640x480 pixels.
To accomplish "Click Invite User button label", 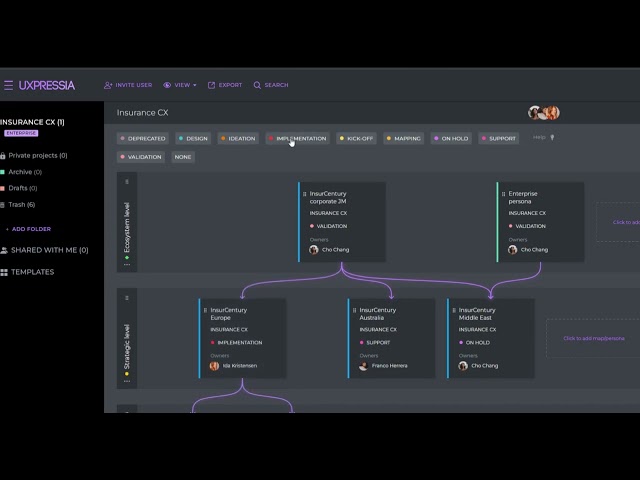I will (x=133, y=85).
